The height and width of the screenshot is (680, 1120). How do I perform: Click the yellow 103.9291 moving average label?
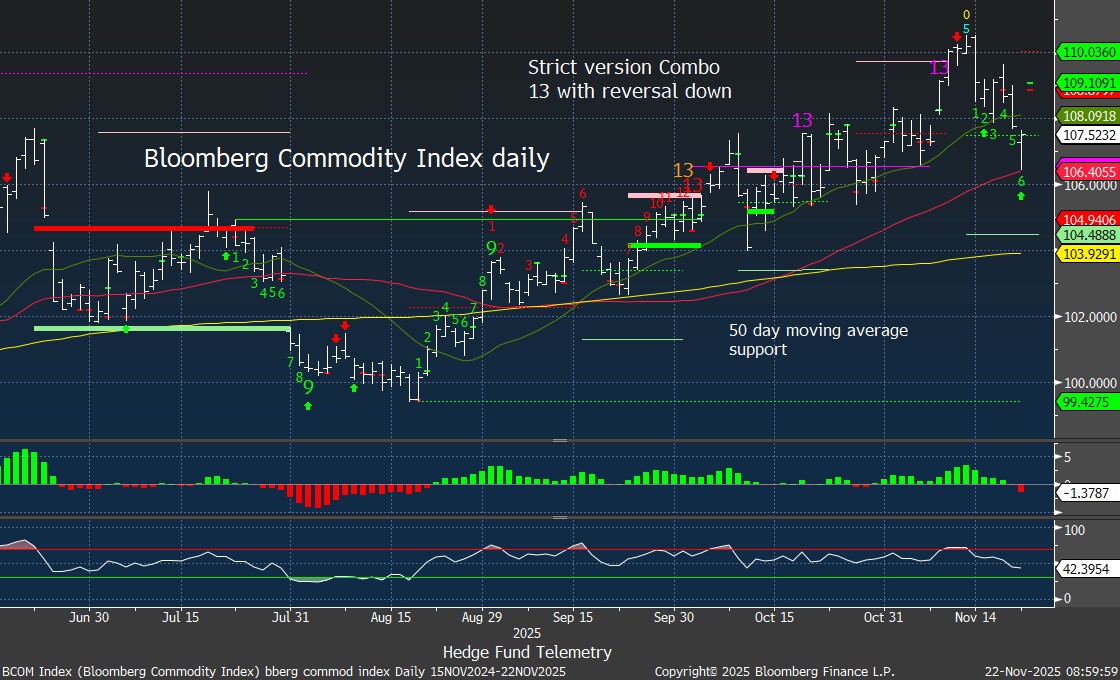1087,255
